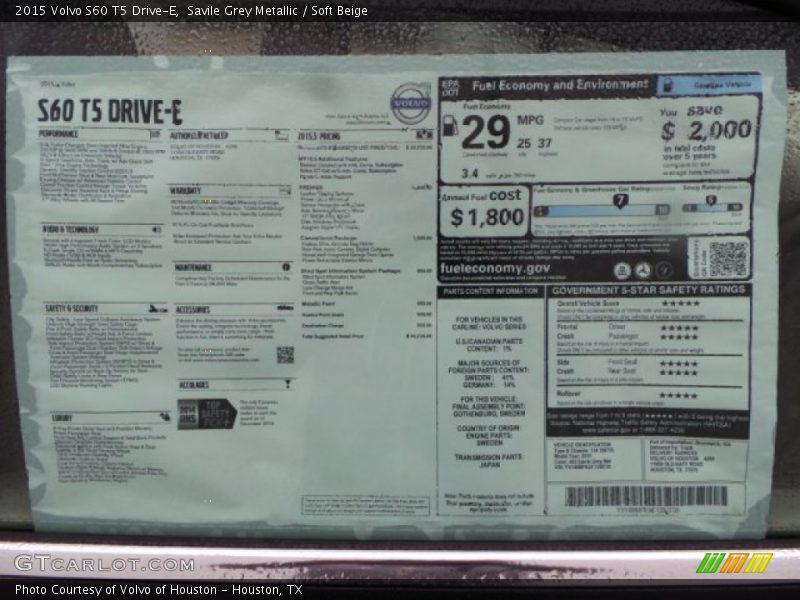Screen dimensions: 800x600
Task: Click the icon in the Performance header
Action: point(155,134)
